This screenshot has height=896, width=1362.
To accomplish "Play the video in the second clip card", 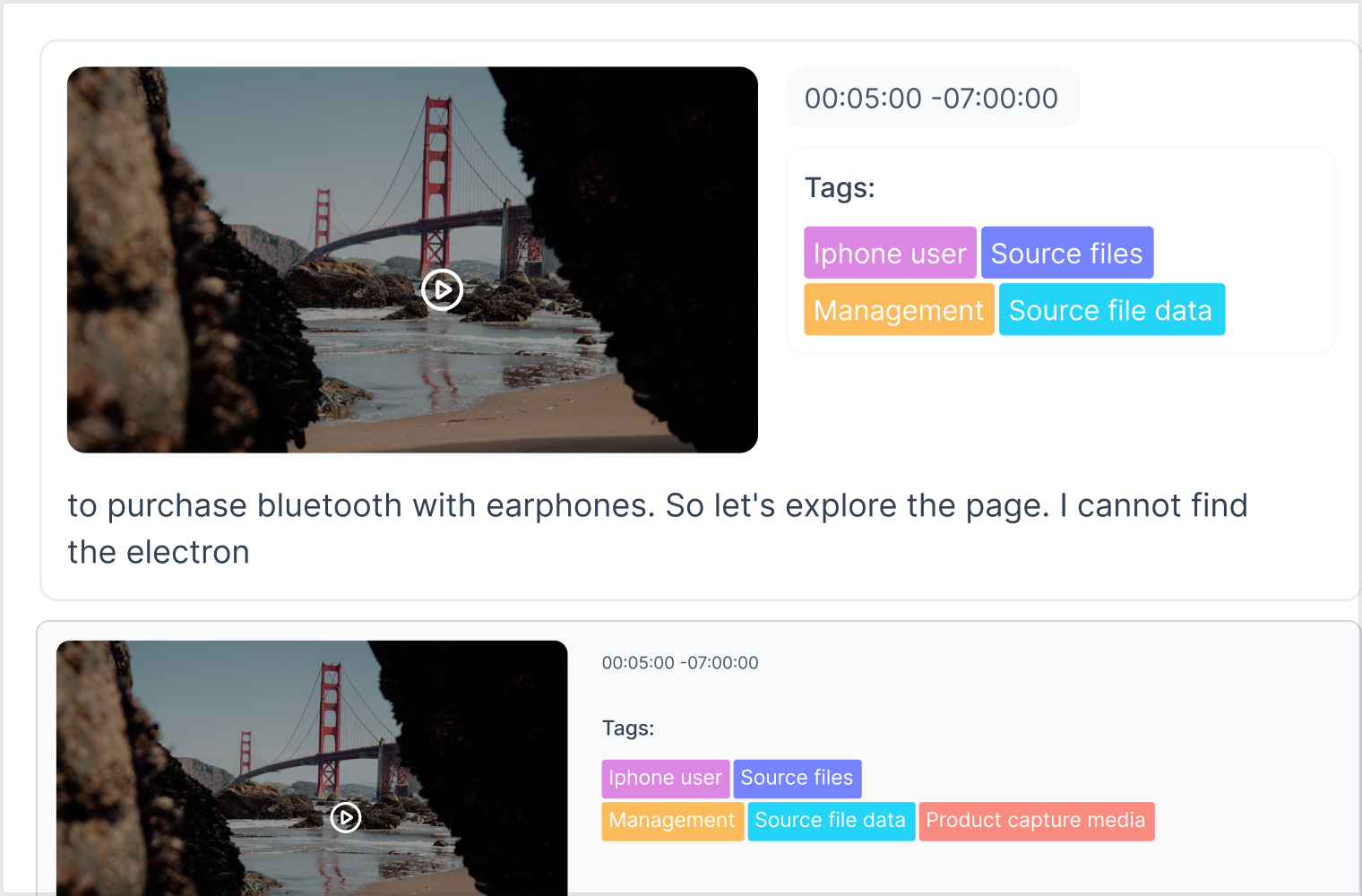I will click(346, 817).
